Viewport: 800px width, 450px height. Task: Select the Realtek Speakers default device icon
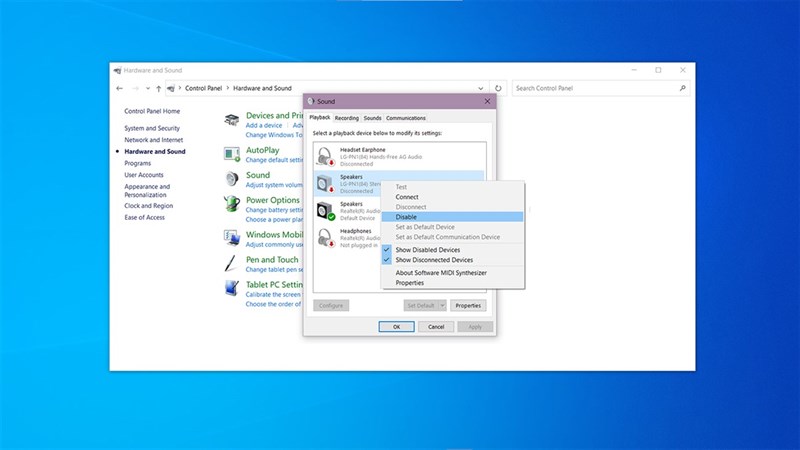coord(325,211)
